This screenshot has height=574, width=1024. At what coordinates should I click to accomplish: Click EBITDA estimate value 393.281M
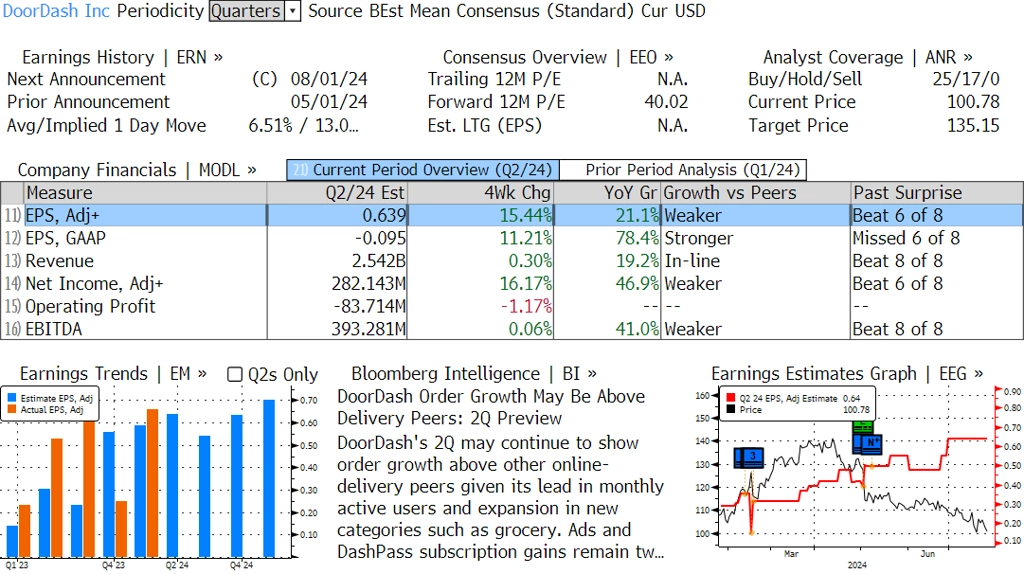coord(368,329)
